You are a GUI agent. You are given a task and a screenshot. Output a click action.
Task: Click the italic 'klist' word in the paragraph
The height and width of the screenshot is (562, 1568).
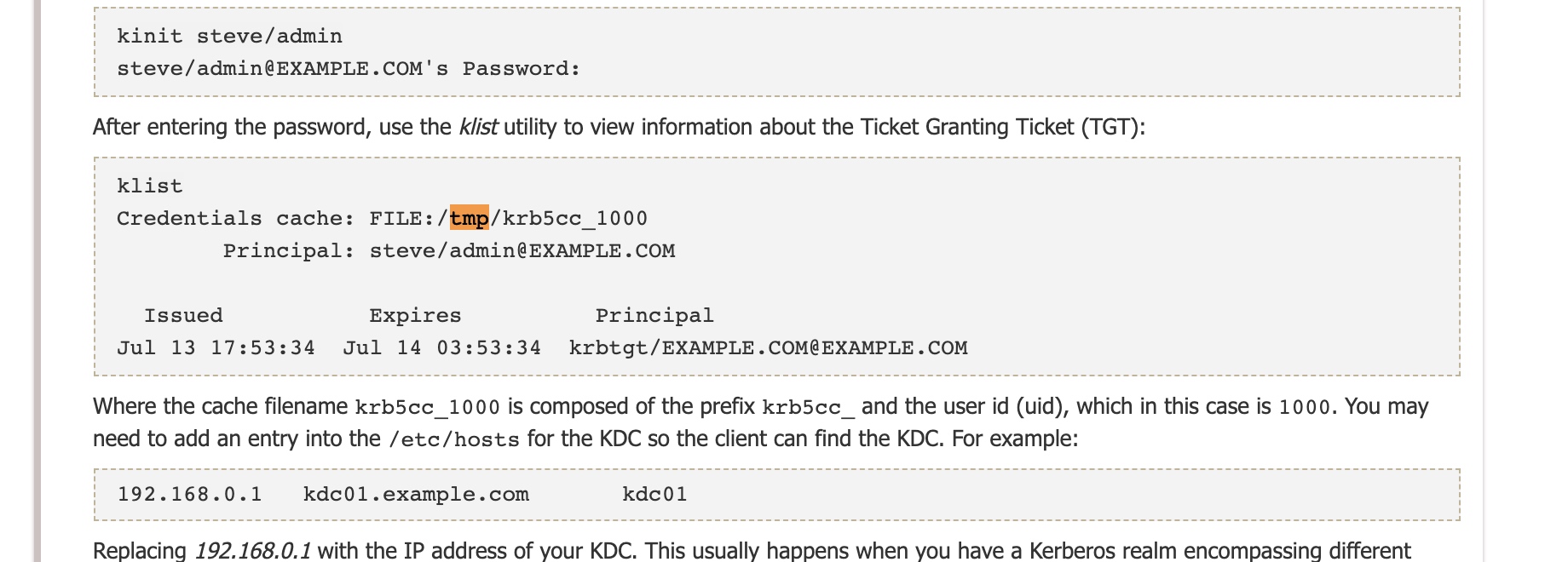477,127
